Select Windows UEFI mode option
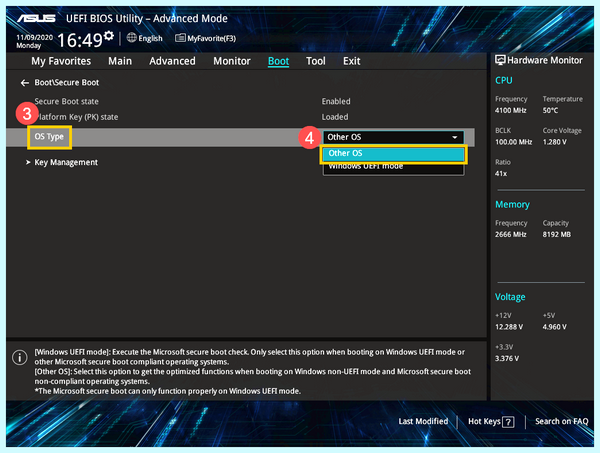The height and width of the screenshot is (453, 600). tap(394, 167)
